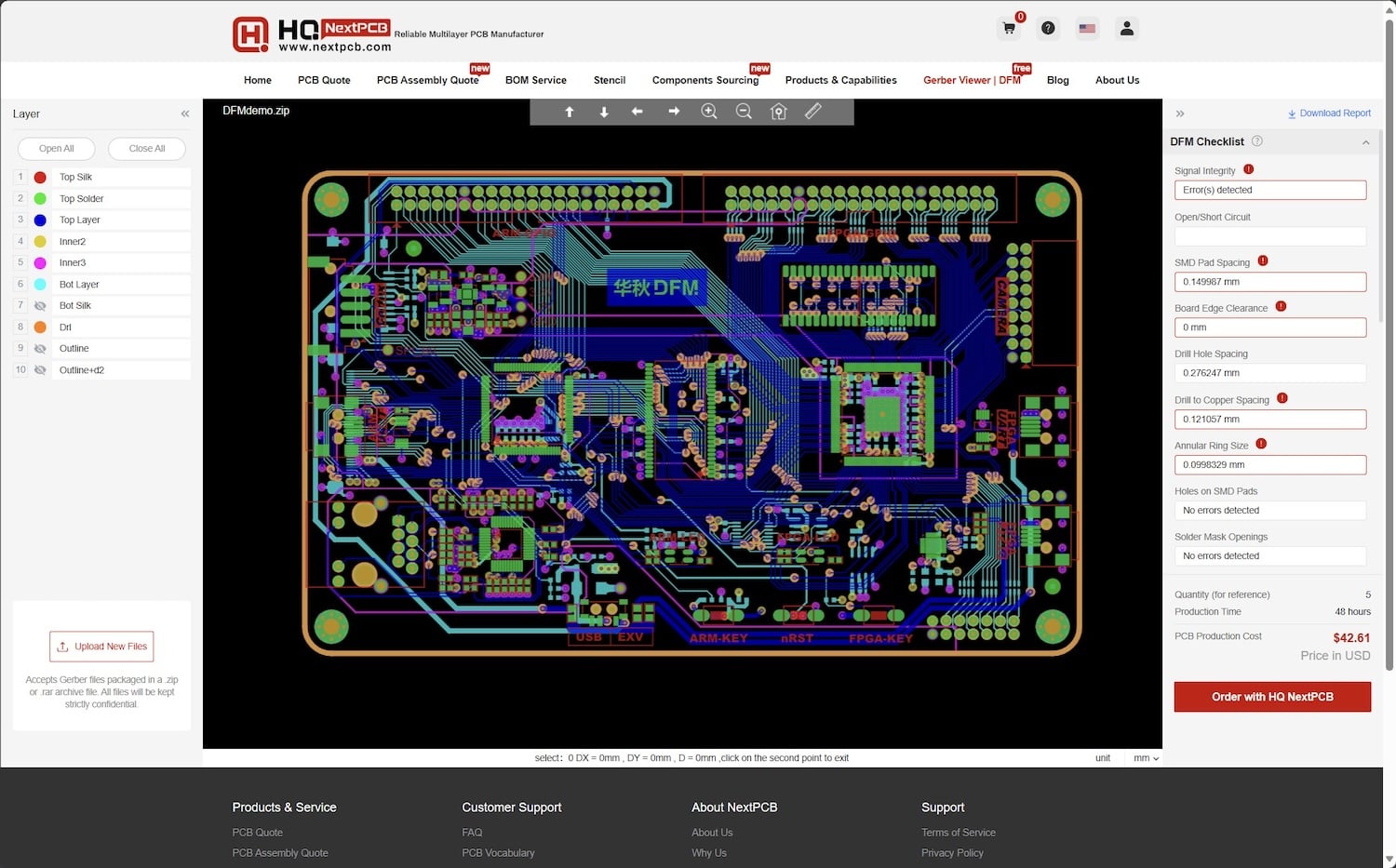Pan the board left with the arrow icon
This screenshot has height=868, width=1396.
click(x=638, y=111)
